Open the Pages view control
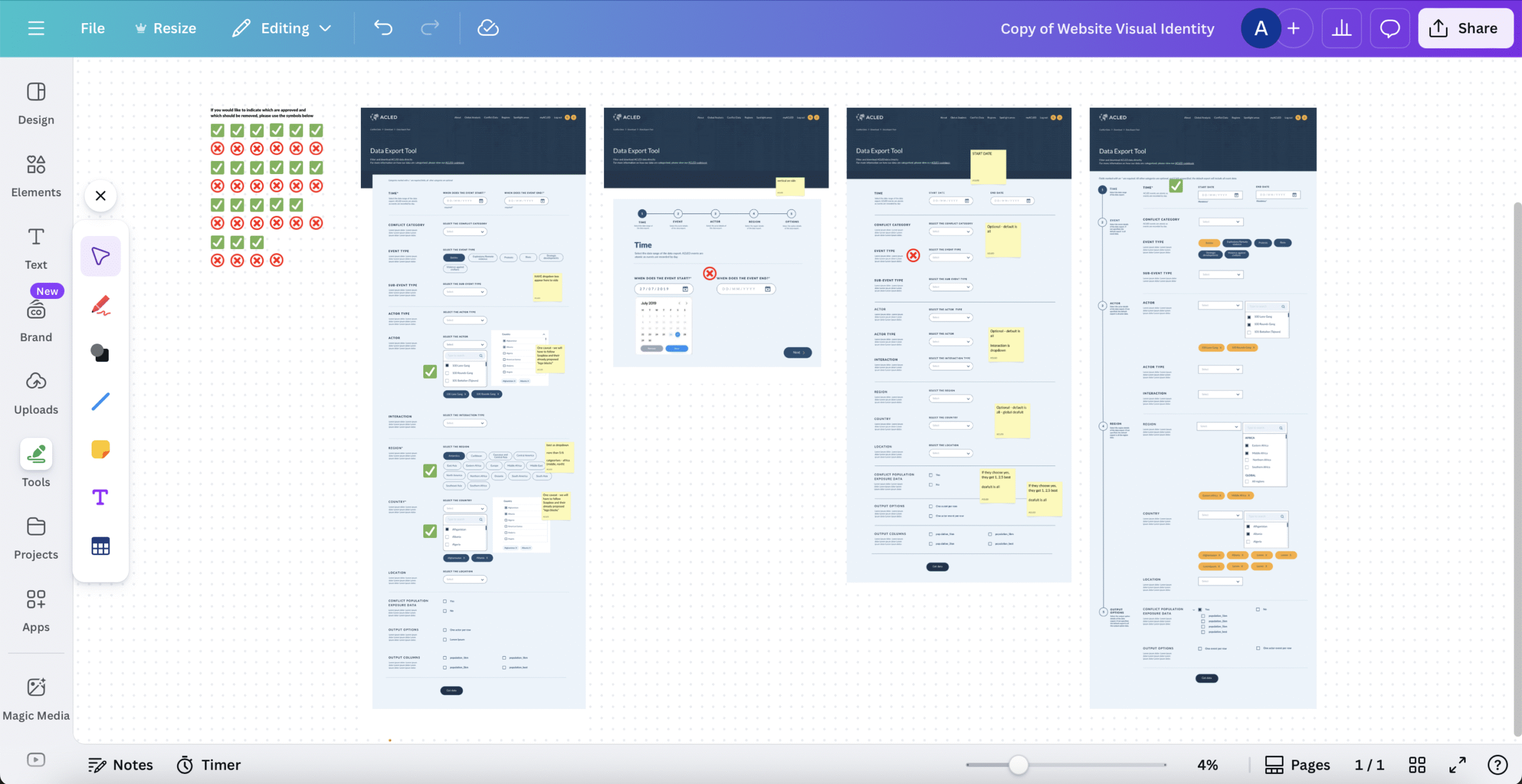Screen dimensions: 1522x784 1297,764
